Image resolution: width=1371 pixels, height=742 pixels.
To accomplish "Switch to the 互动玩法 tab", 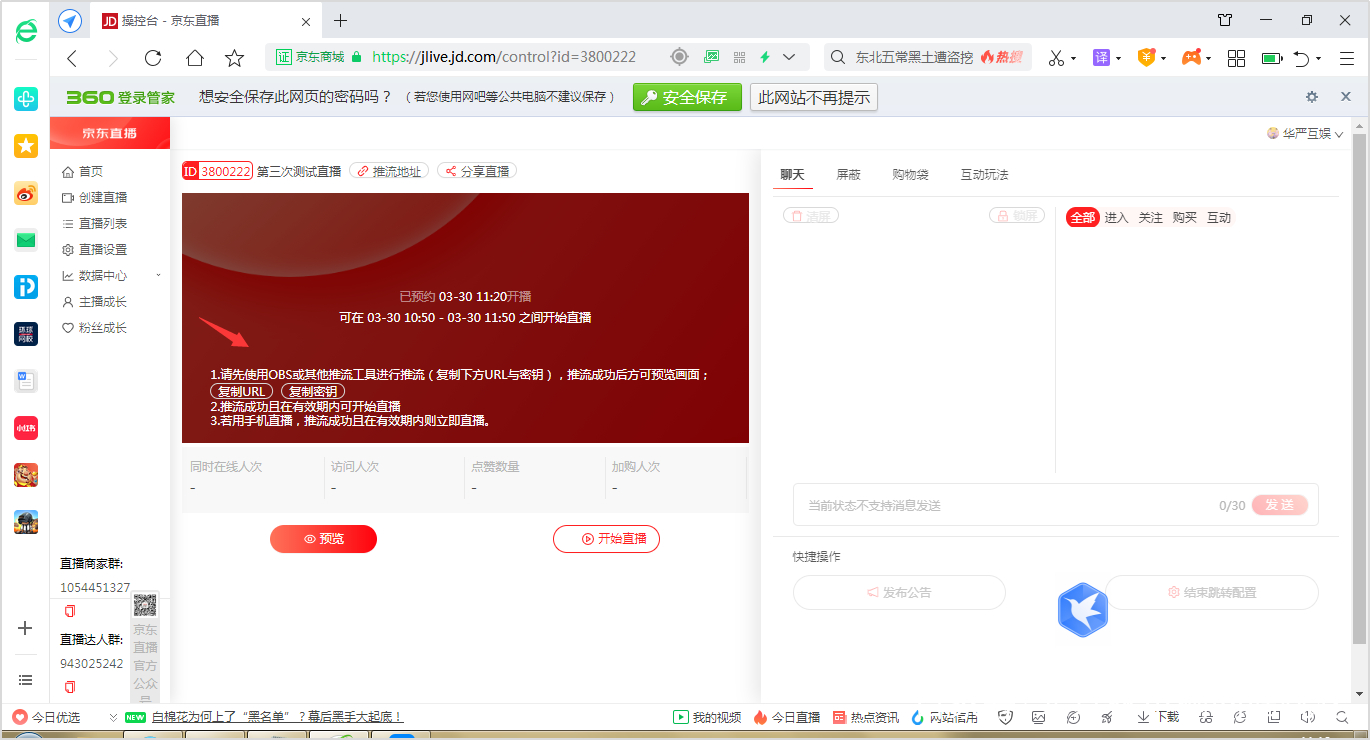I will (x=985, y=173).
